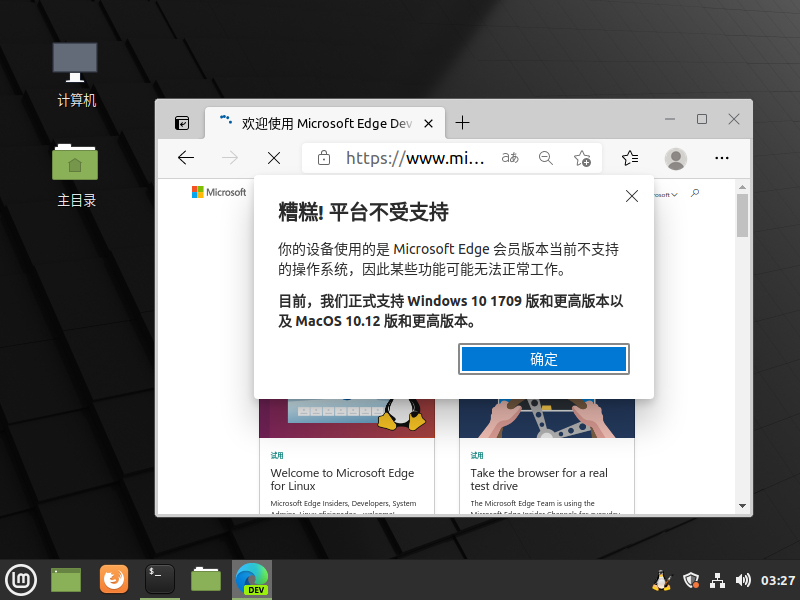
Task: Close the Microsoft Edge Dev welcome tab
Action: click(x=429, y=123)
